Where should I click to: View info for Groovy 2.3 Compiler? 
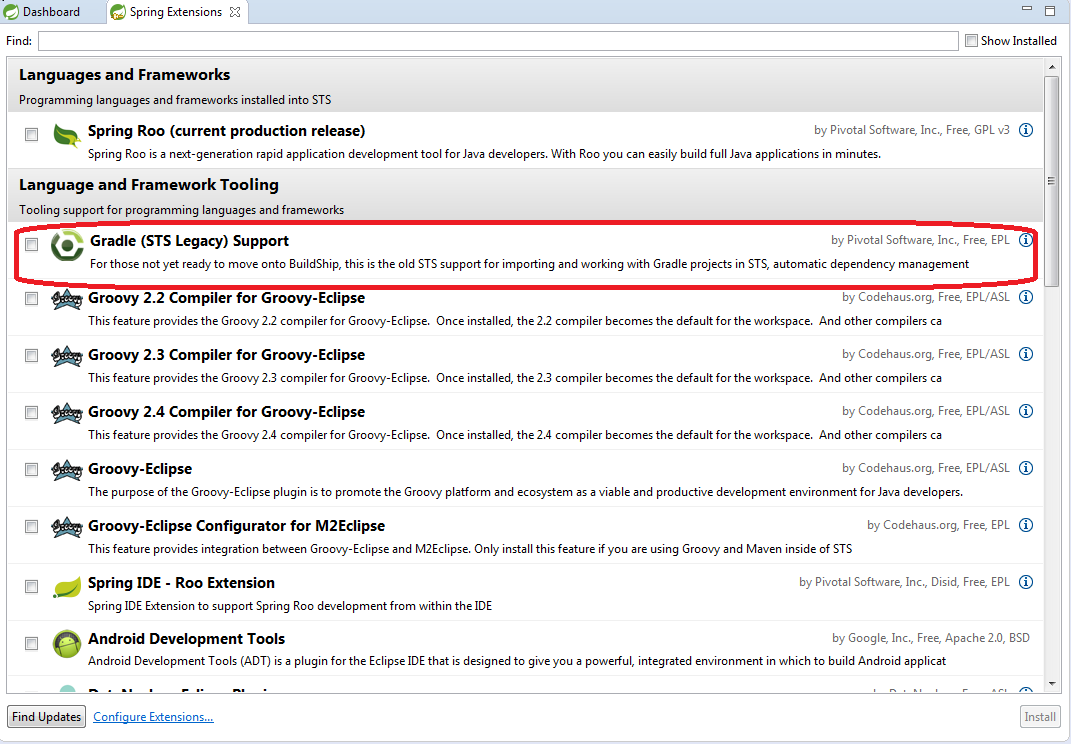[1025, 354]
